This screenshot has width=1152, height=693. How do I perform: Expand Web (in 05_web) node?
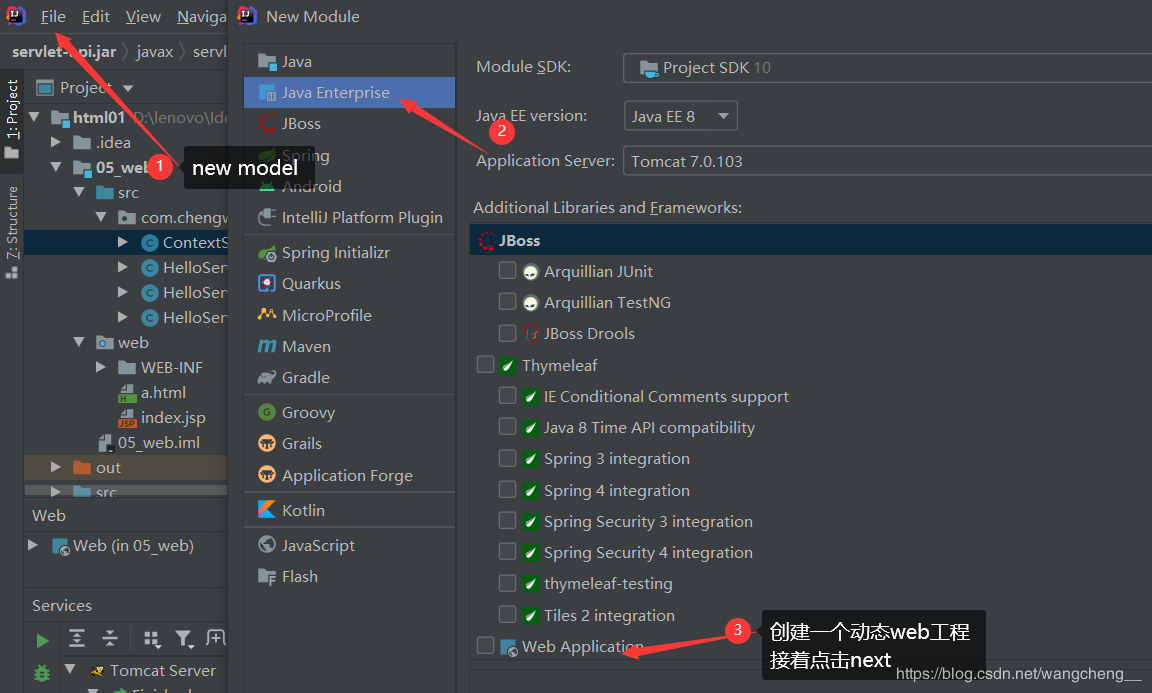coord(33,545)
